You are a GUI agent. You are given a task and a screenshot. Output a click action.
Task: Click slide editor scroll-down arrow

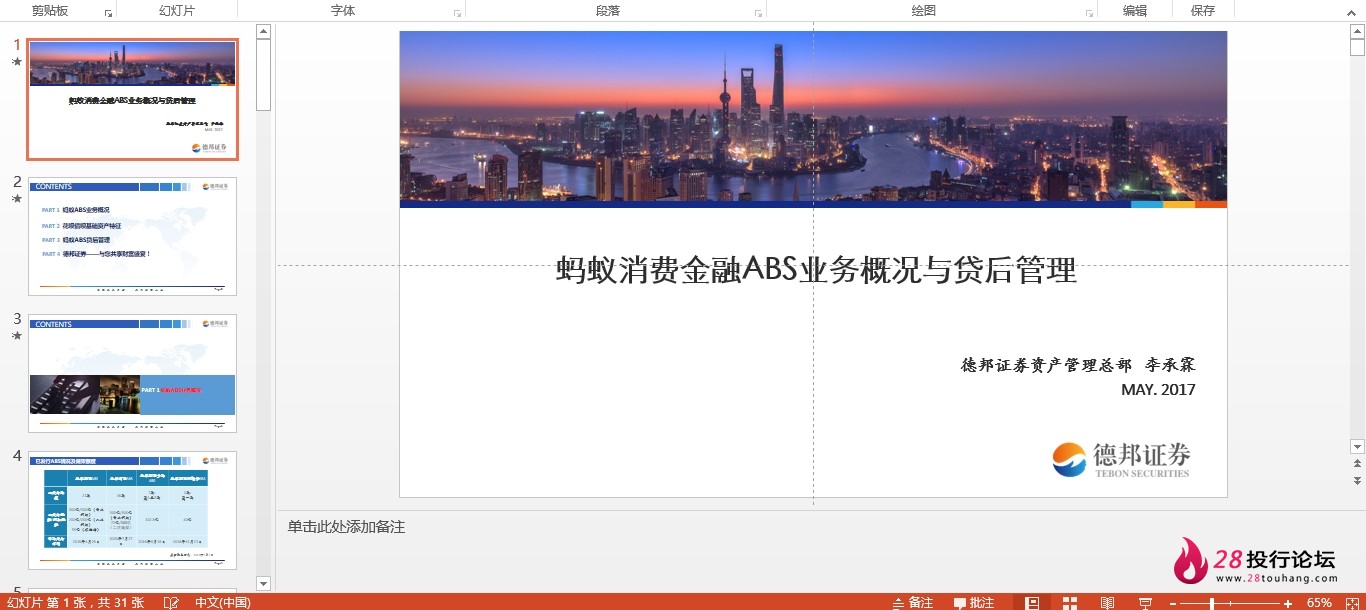tap(1357, 447)
